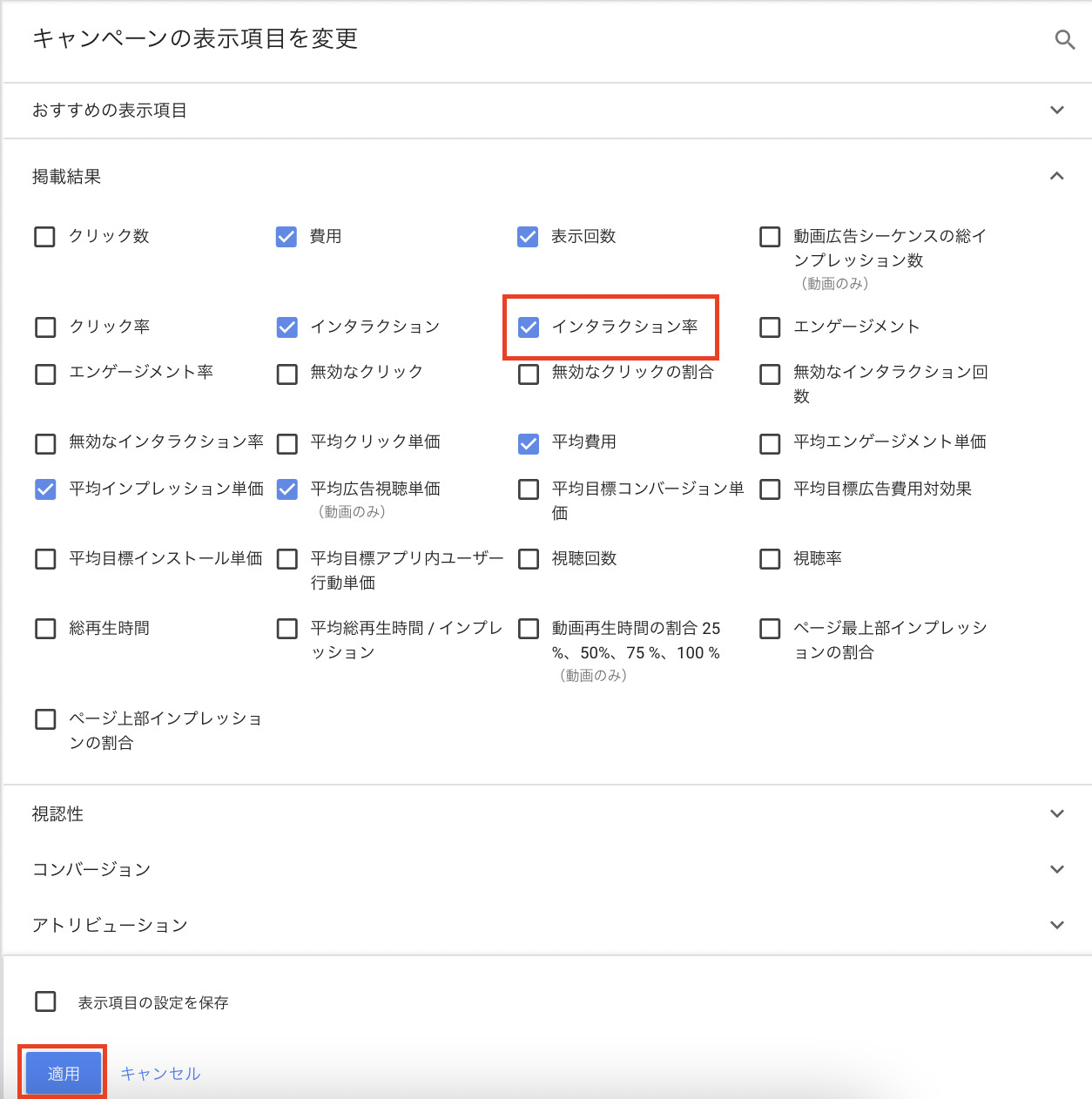Enable the クリック数 checkbox

click(45, 237)
